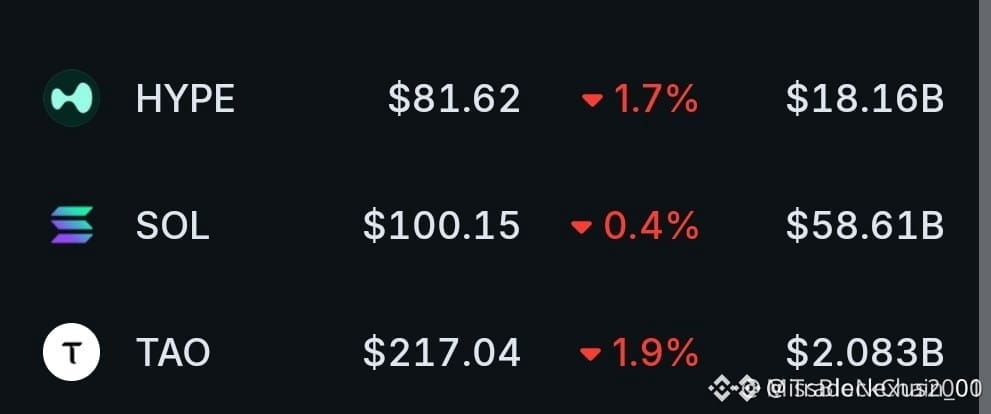Select the SOL price $100.15

tap(441, 226)
